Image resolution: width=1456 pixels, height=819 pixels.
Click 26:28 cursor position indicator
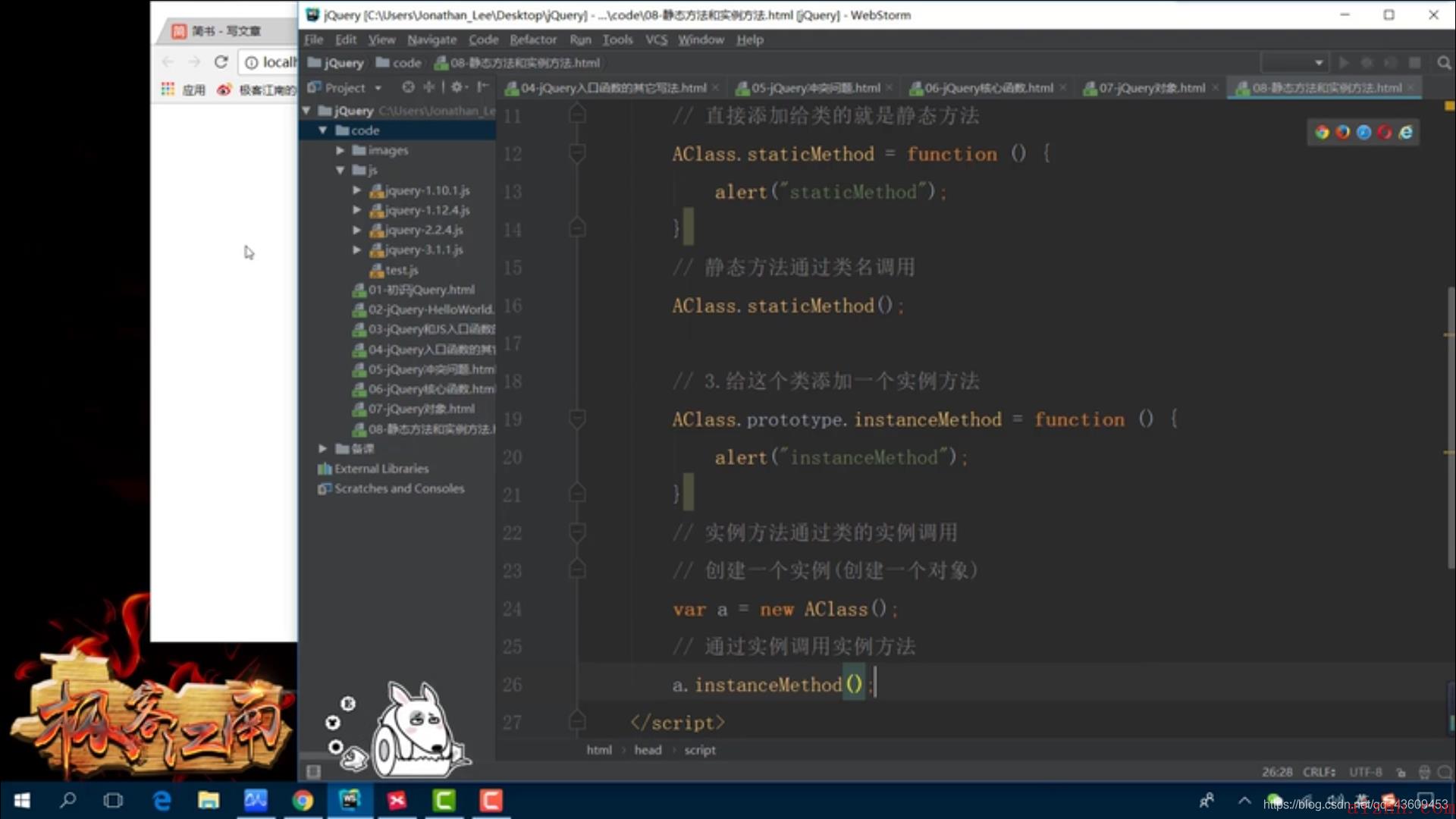click(1277, 772)
